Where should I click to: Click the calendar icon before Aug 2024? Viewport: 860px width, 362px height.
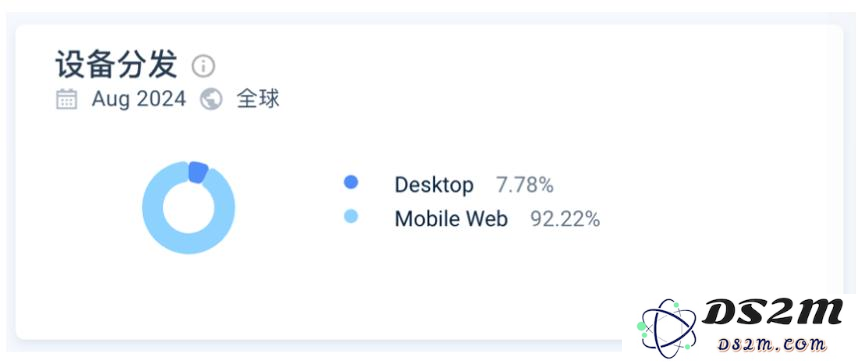coord(66,99)
